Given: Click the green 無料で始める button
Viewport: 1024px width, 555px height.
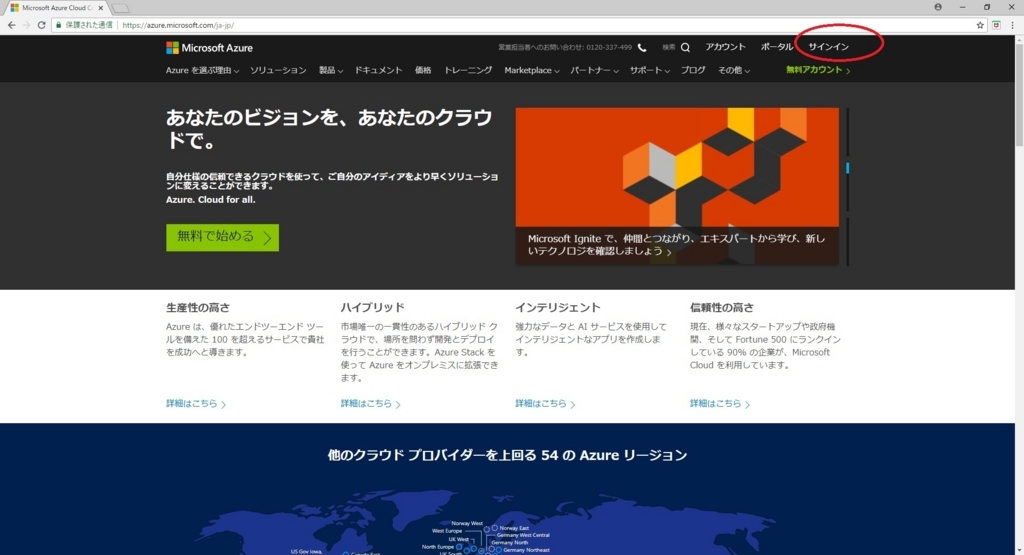Looking at the screenshot, I should (x=222, y=237).
